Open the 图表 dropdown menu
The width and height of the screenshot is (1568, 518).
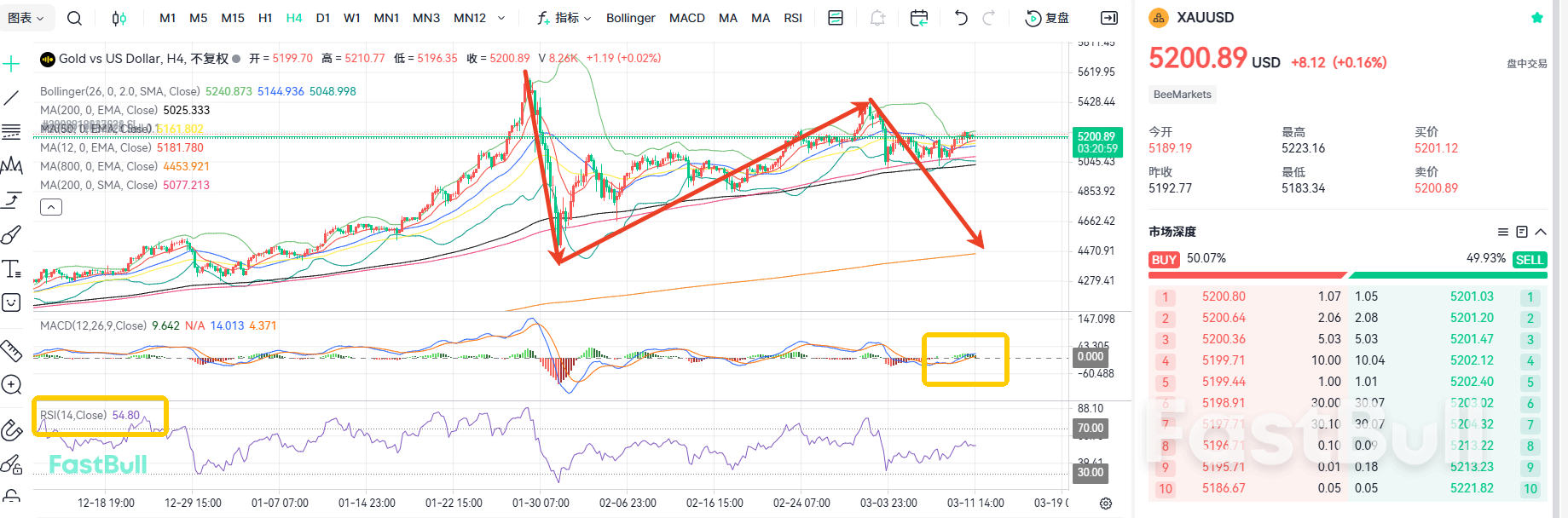coord(26,18)
